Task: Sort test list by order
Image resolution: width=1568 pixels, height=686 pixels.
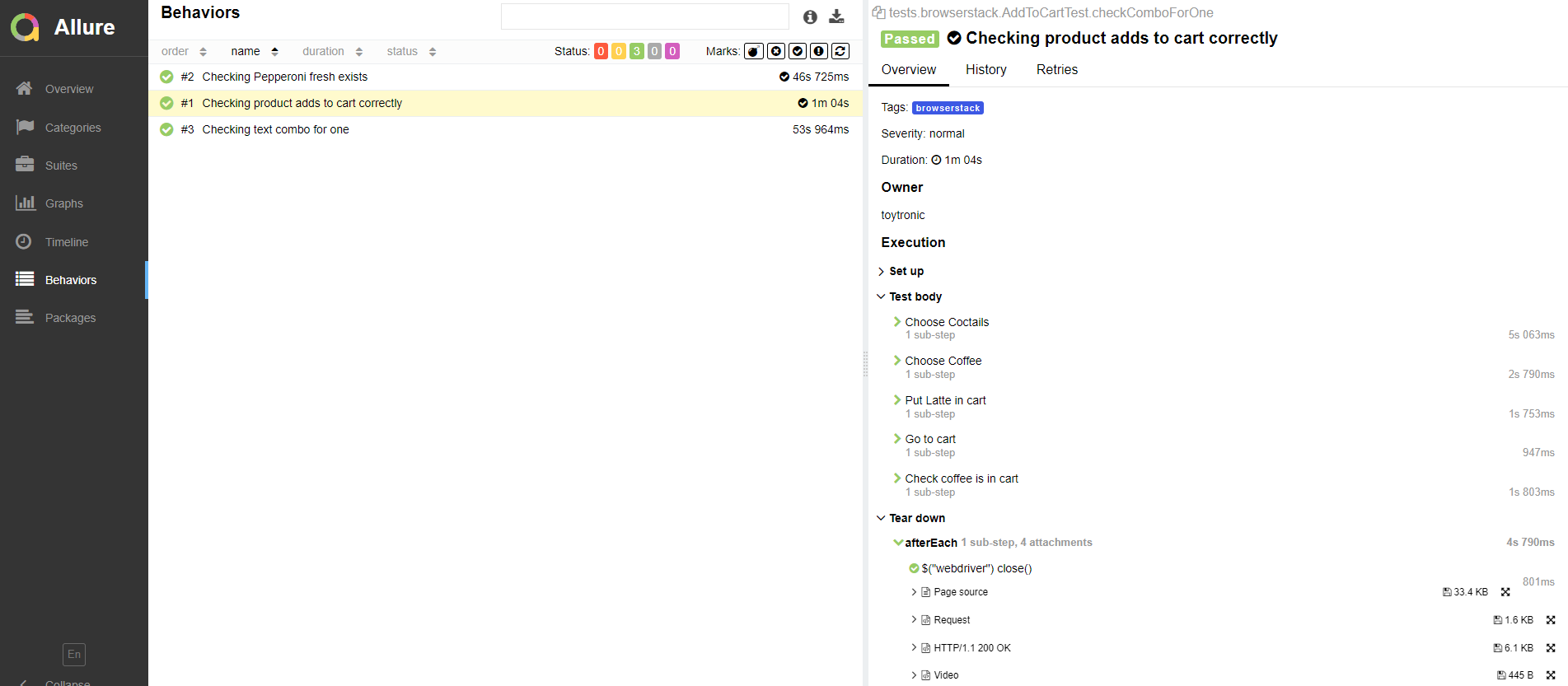Action: pyautogui.click(x=184, y=51)
